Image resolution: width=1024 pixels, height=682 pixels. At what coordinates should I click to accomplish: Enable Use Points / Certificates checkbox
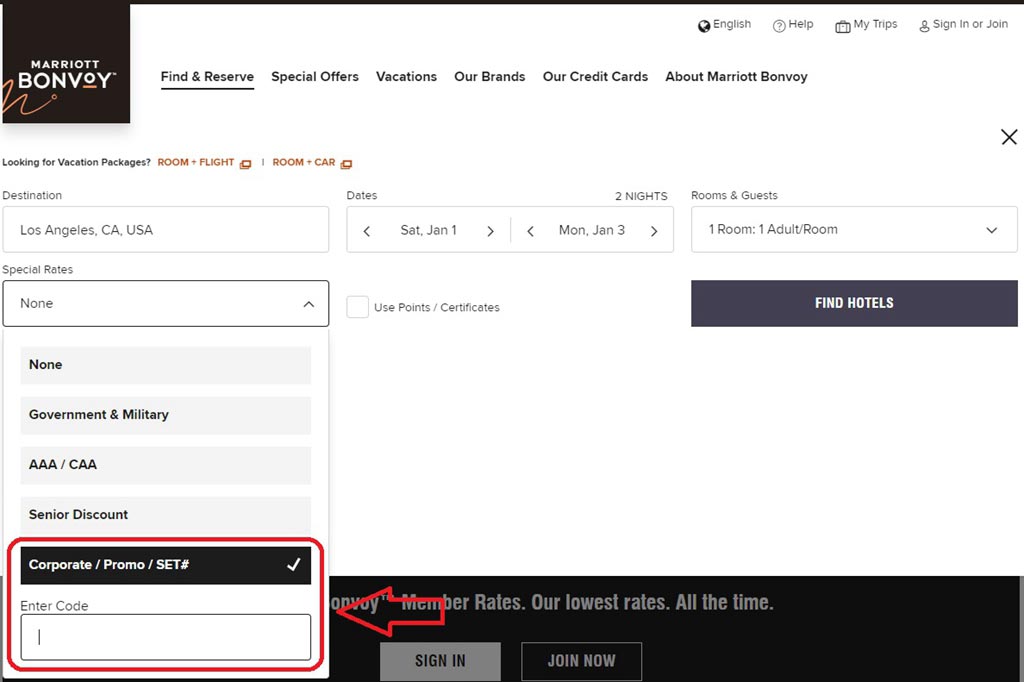pyautogui.click(x=357, y=307)
